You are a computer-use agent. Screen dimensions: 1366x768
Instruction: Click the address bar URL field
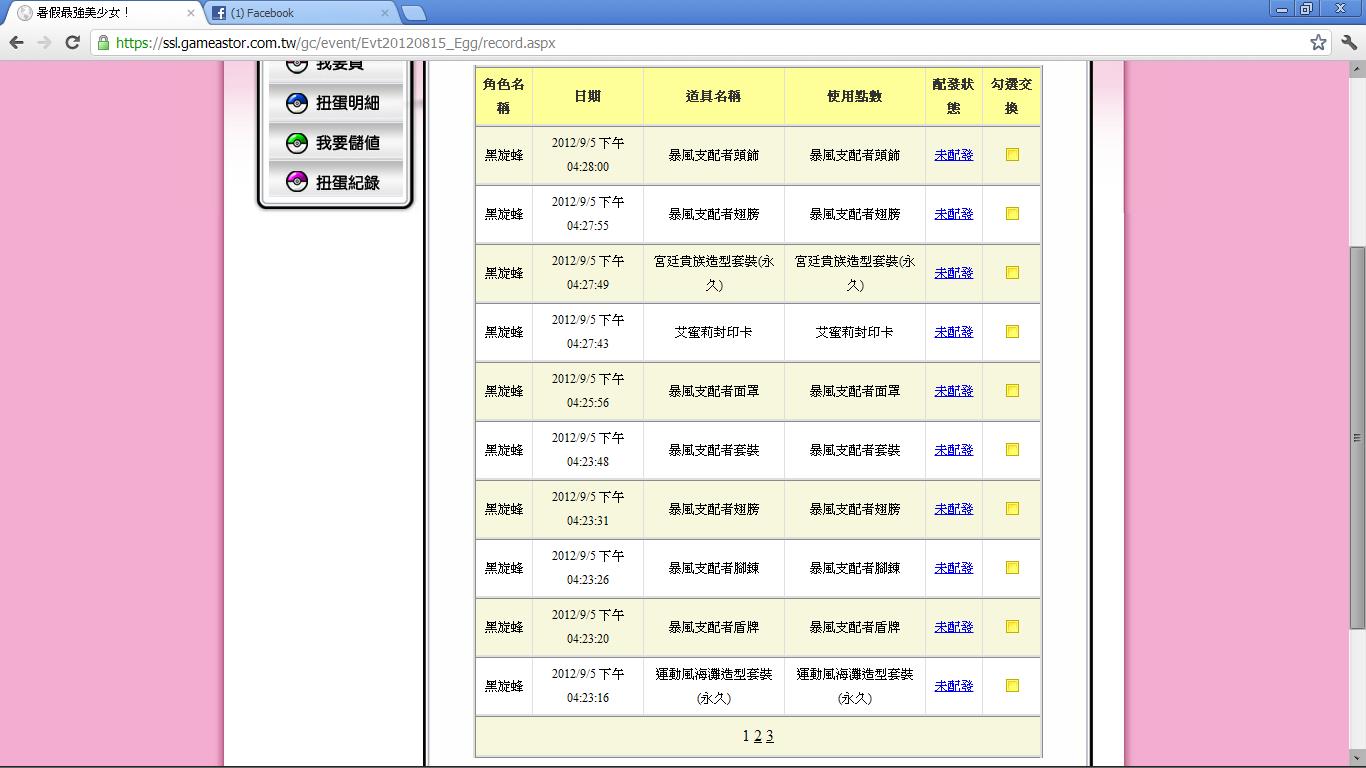[700, 43]
